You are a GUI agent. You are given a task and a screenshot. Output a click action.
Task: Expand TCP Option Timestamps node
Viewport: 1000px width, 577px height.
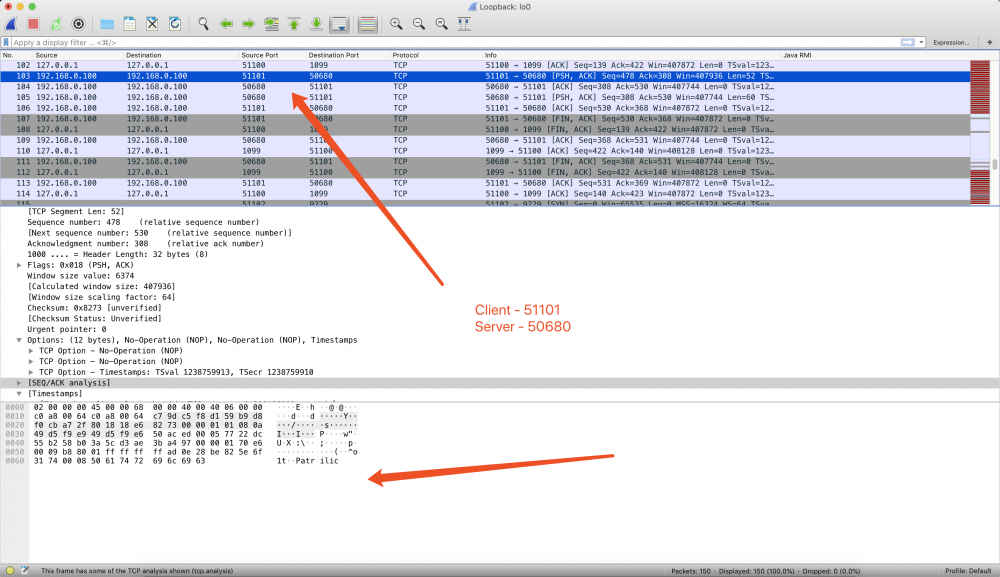pos(31,372)
